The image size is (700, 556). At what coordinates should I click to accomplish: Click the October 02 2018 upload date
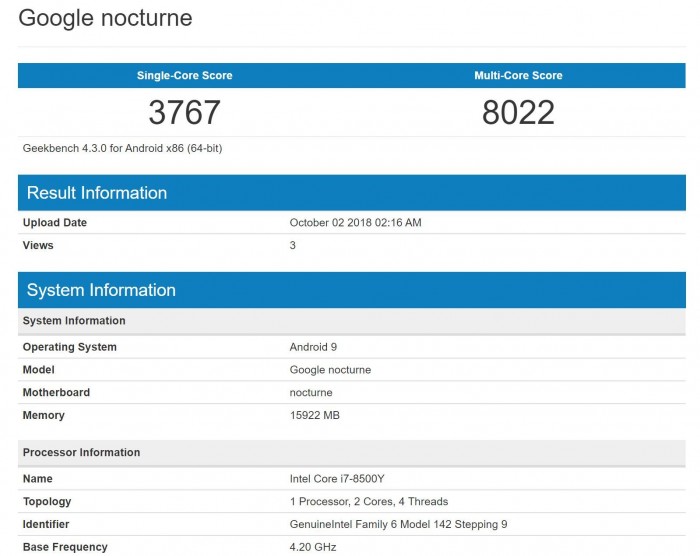[x=355, y=222]
